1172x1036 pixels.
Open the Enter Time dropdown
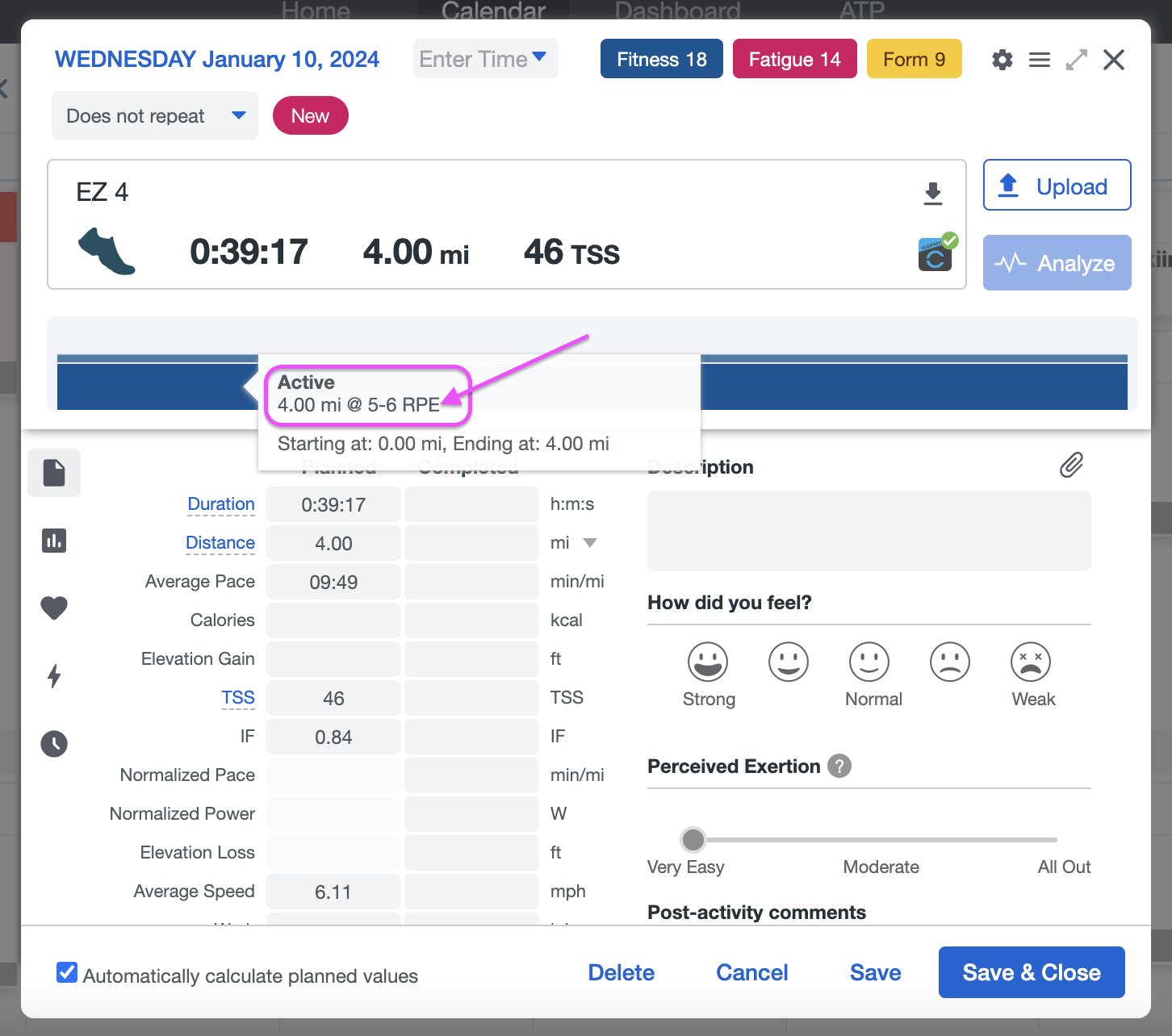click(x=484, y=59)
